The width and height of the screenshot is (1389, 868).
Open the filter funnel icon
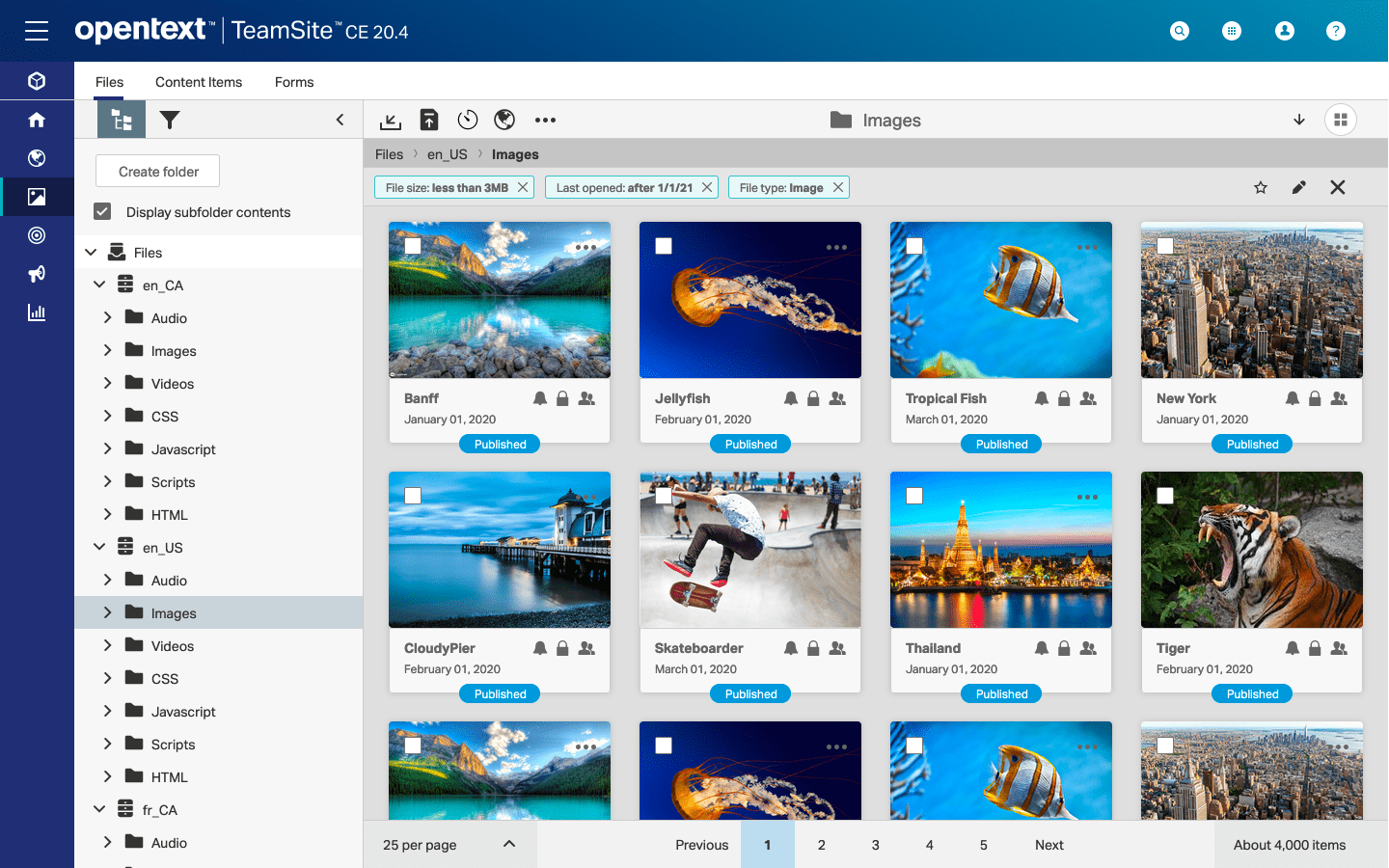pyautogui.click(x=170, y=120)
